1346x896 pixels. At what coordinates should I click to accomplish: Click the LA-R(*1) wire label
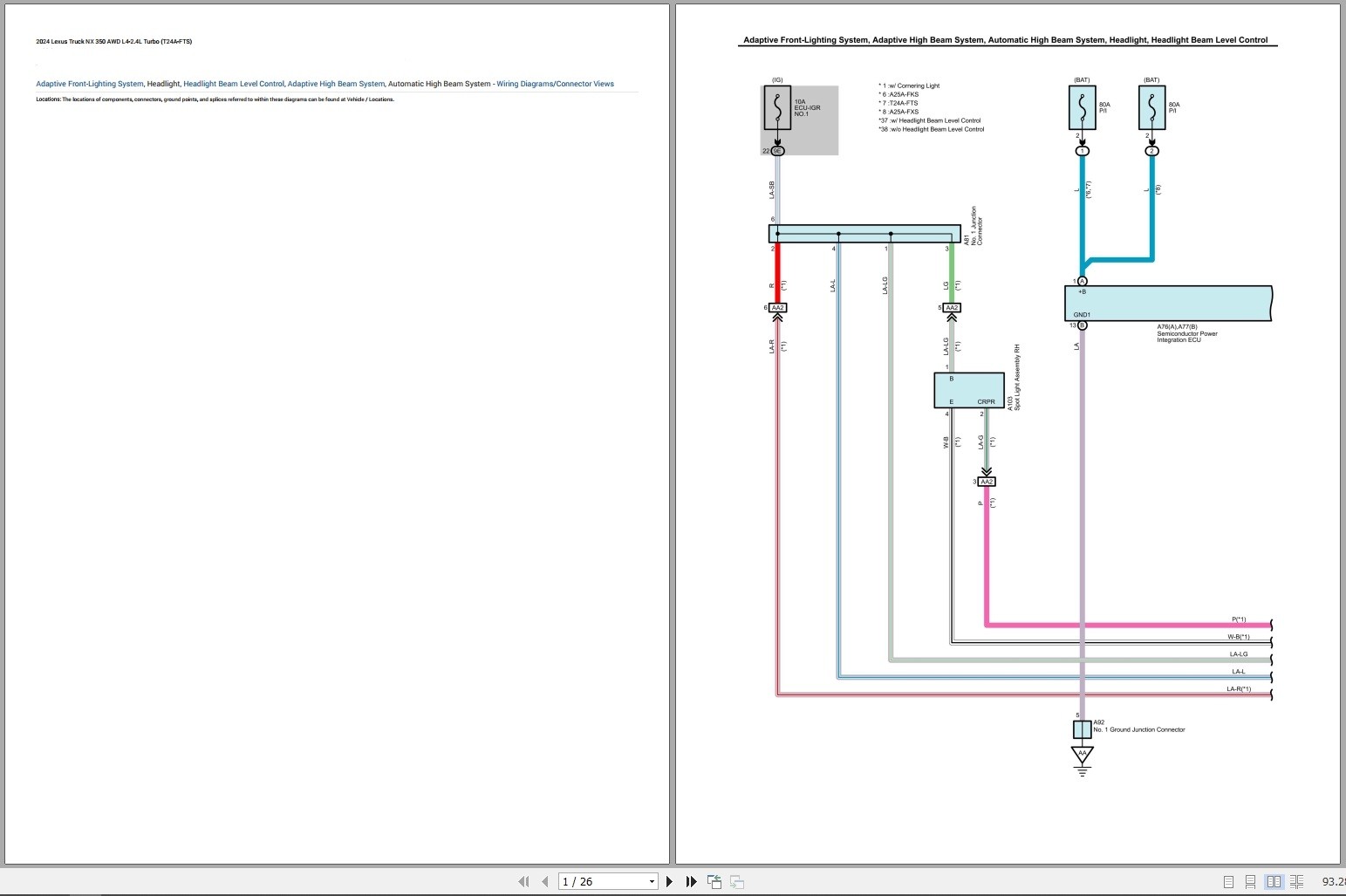[x=1239, y=689]
